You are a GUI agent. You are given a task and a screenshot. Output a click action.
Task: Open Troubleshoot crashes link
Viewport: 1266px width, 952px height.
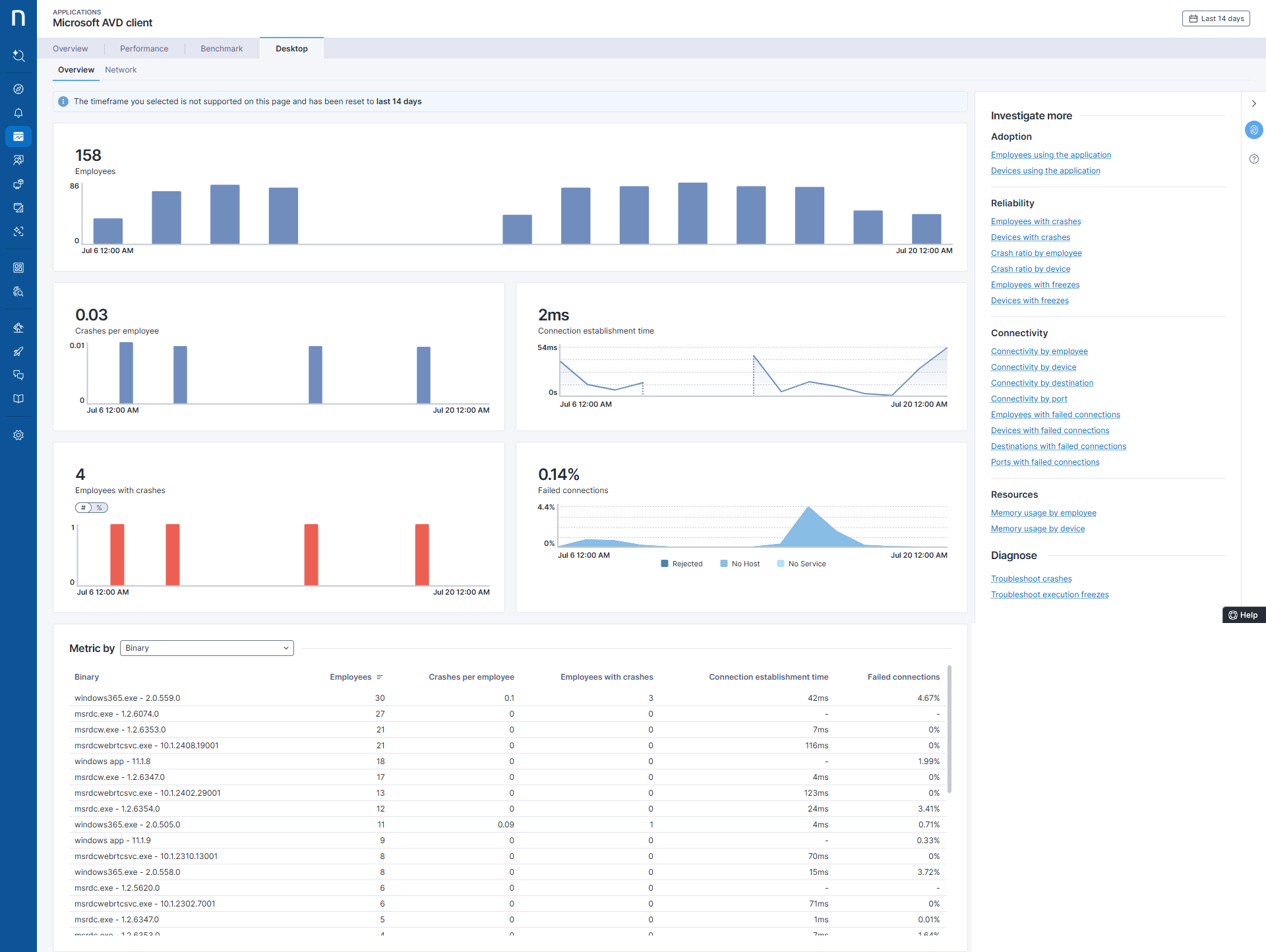[1031, 579]
